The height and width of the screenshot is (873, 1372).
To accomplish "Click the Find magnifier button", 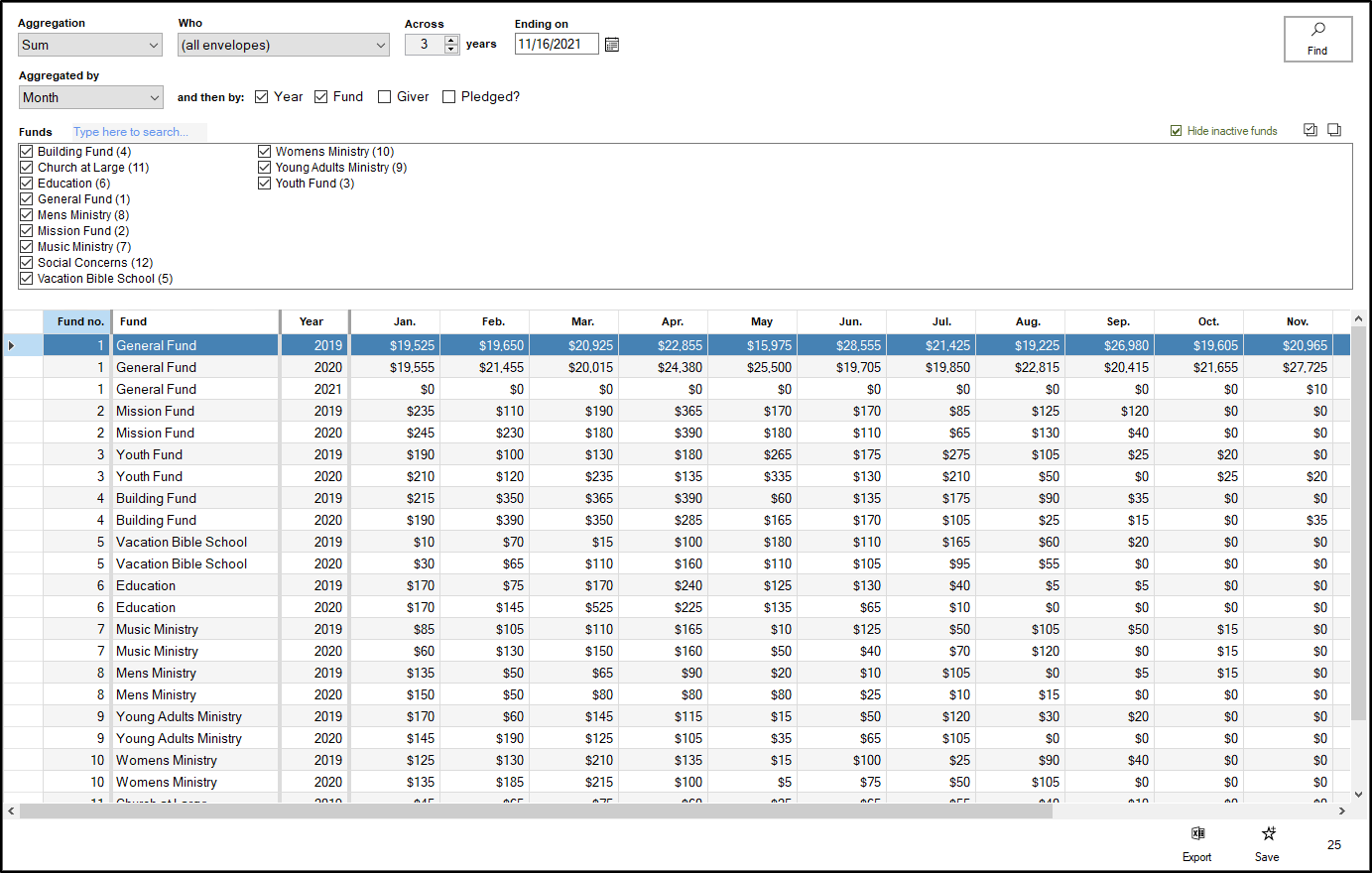I will (x=1317, y=39).
